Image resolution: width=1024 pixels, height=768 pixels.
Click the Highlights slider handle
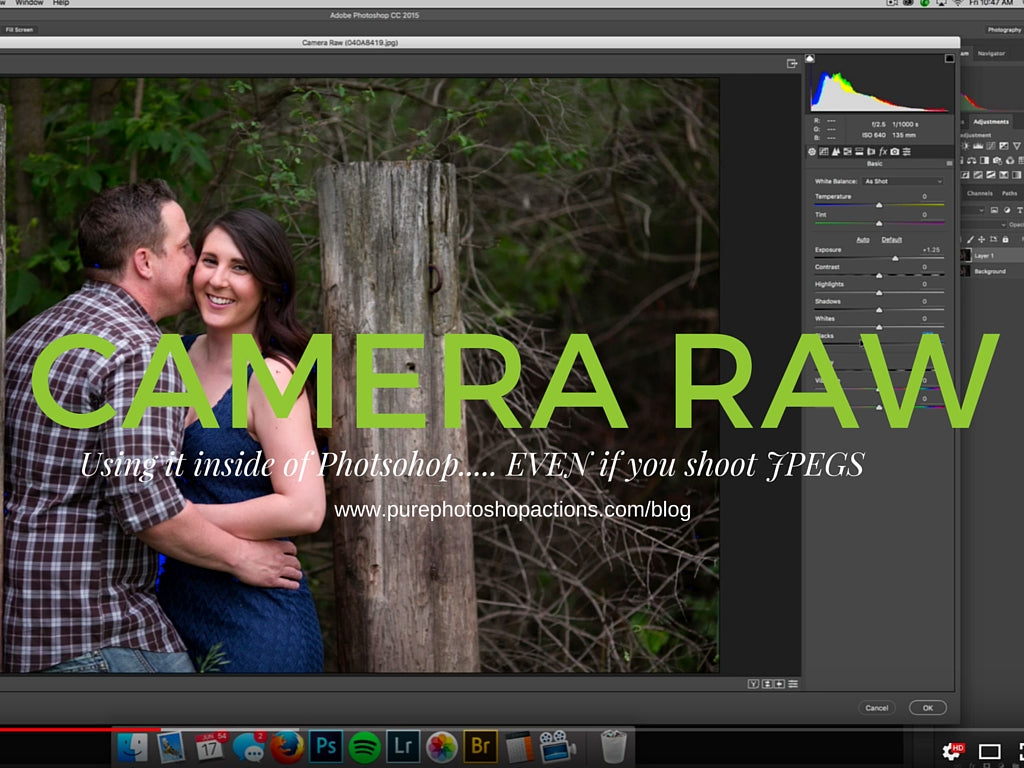click(879, 293)
